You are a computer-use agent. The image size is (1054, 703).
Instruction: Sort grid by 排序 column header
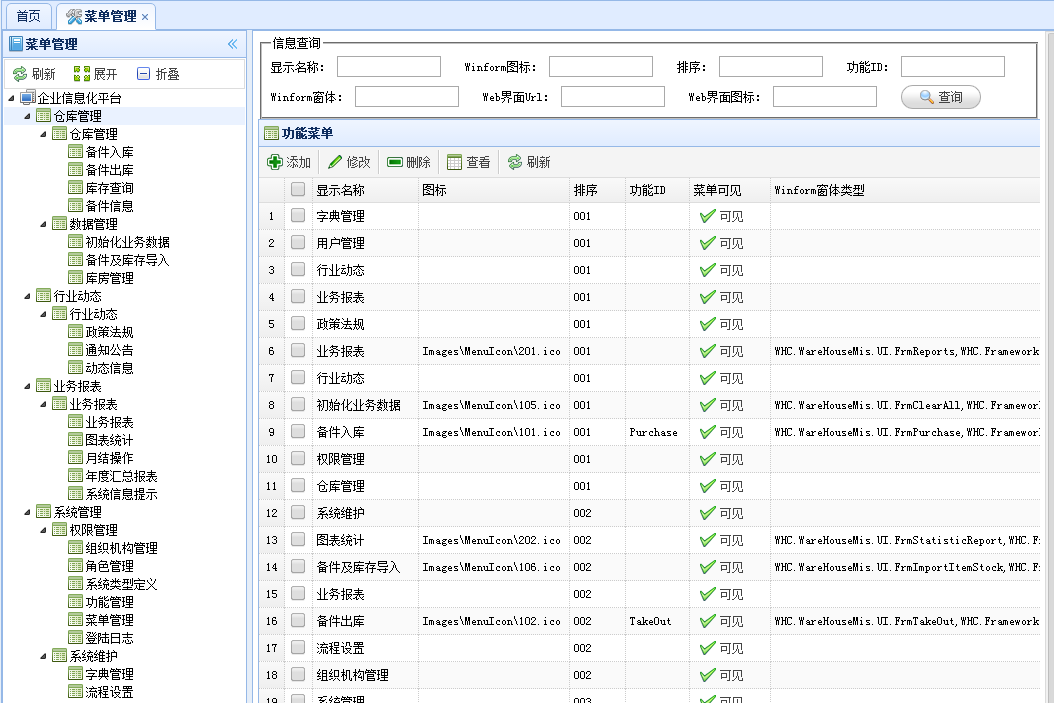pyautogui.click(x=597, y=190)
